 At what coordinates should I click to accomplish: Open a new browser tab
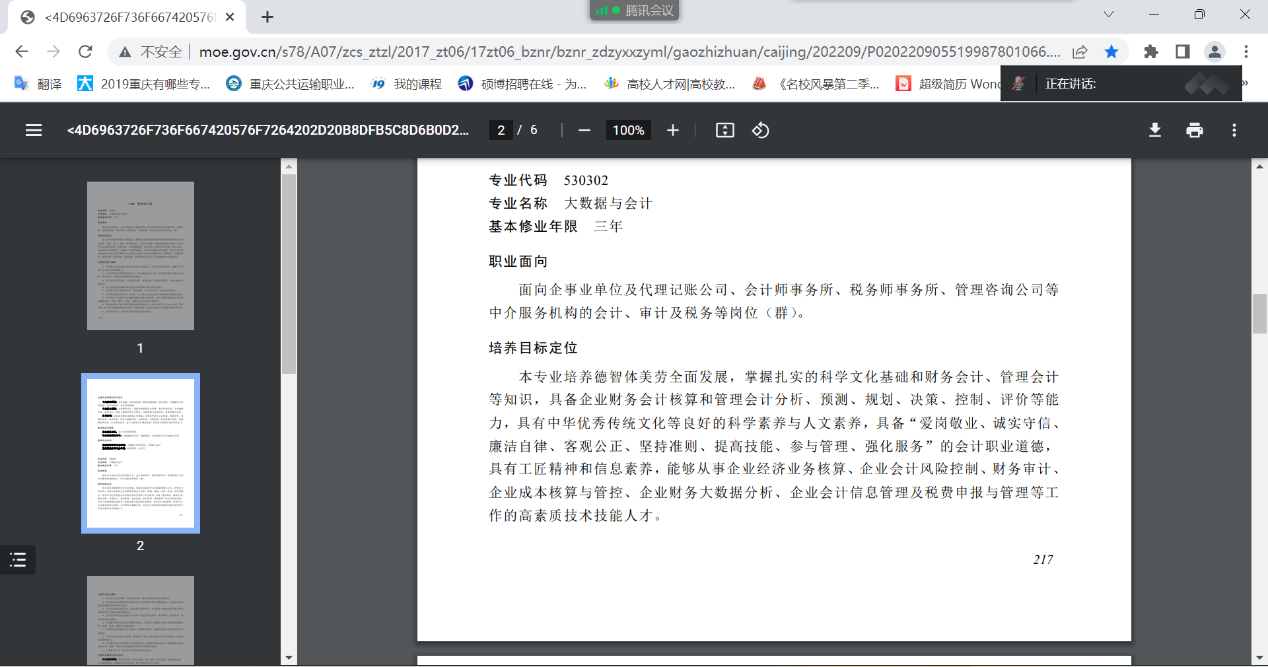pyautogui.click(x=267, y=17)
